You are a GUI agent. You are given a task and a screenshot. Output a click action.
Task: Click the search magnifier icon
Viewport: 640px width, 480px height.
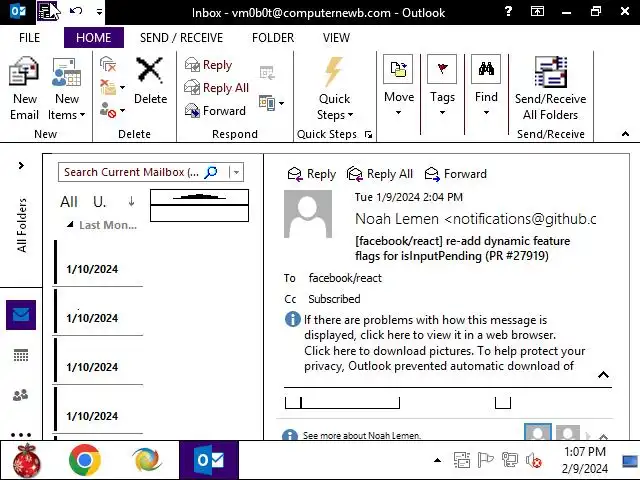coord(211,172)
